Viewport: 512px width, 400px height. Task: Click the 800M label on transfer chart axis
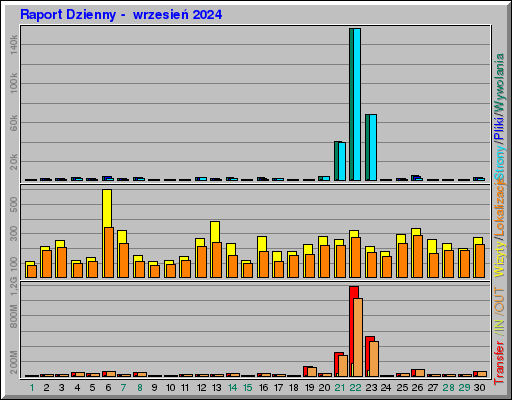tap(14, 316)
